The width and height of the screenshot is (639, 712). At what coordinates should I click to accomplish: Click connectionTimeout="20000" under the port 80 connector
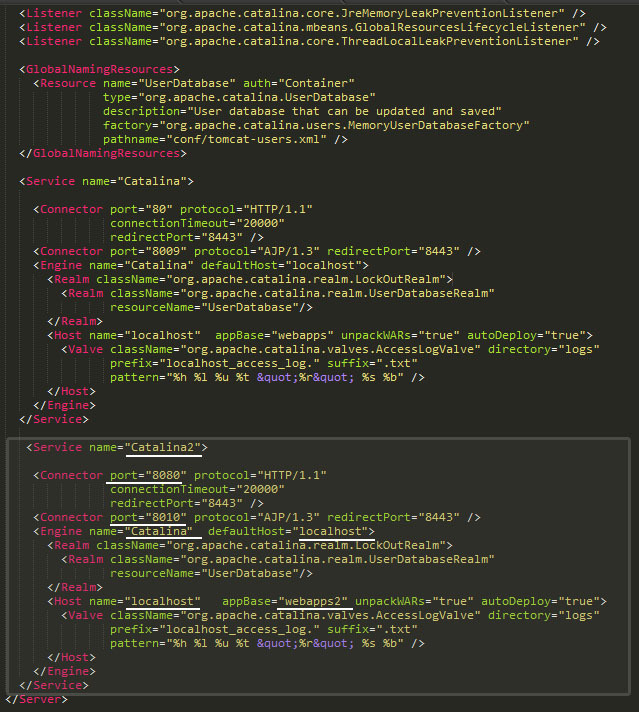(x=197, y=223)
